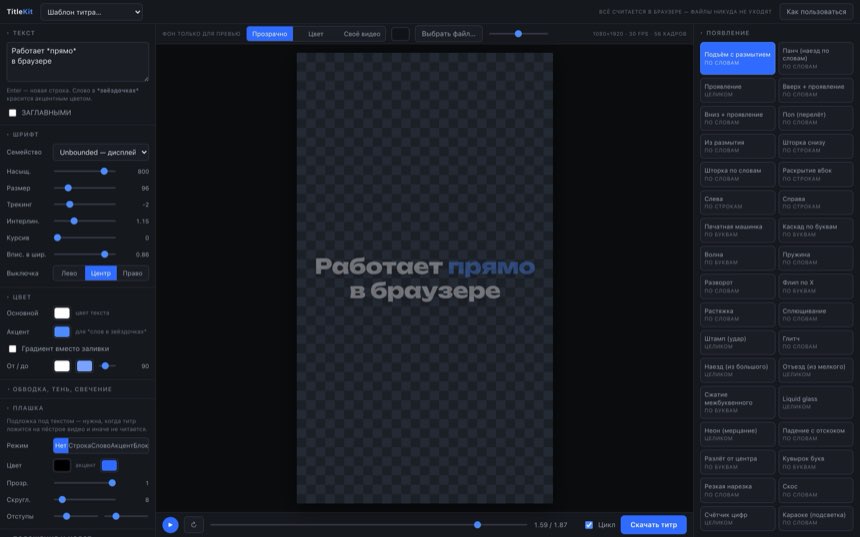860x537 pixels.
Task: Disable the Цикл loop checkbox
Action: [589, 525]
